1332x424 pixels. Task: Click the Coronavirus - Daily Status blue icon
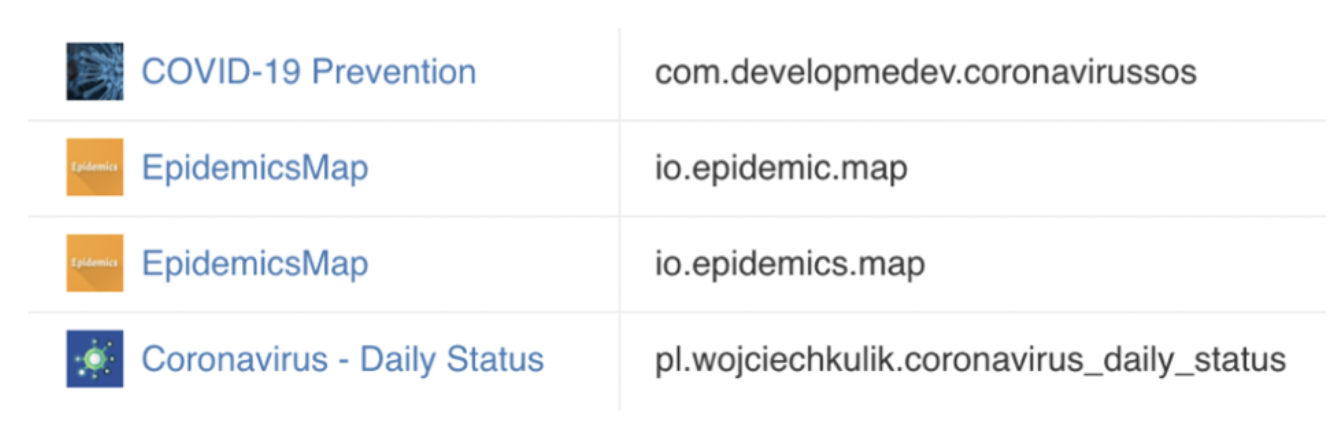[x=95, y=359]
